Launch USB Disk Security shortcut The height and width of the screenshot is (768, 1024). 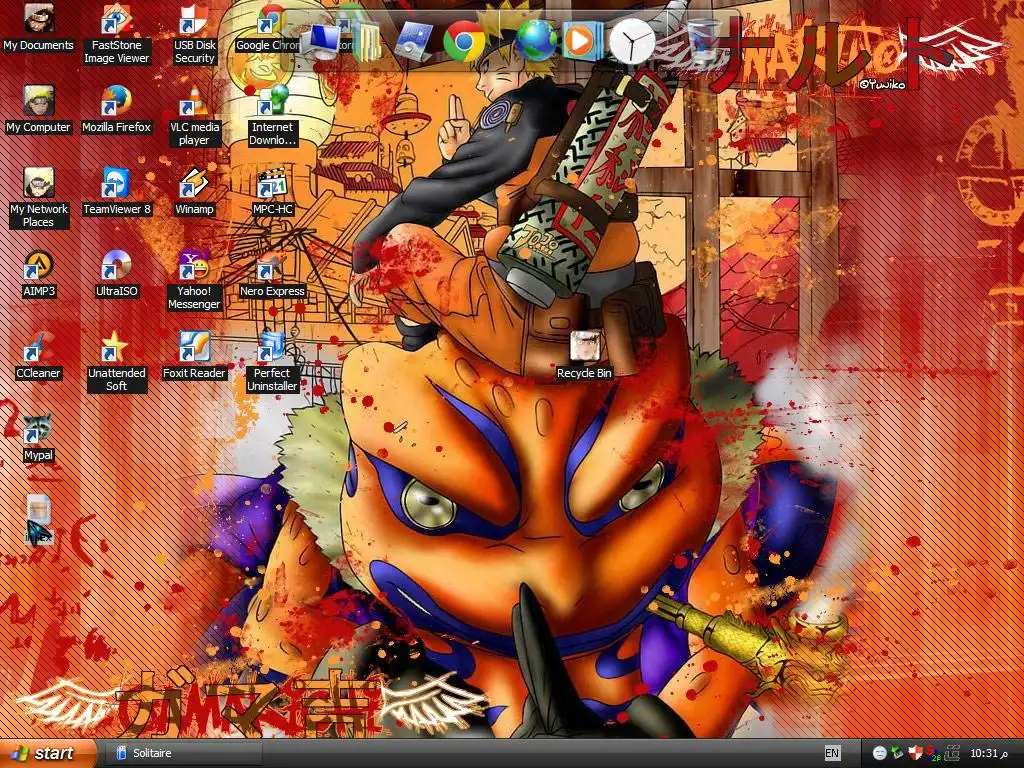tap(194, 33)
